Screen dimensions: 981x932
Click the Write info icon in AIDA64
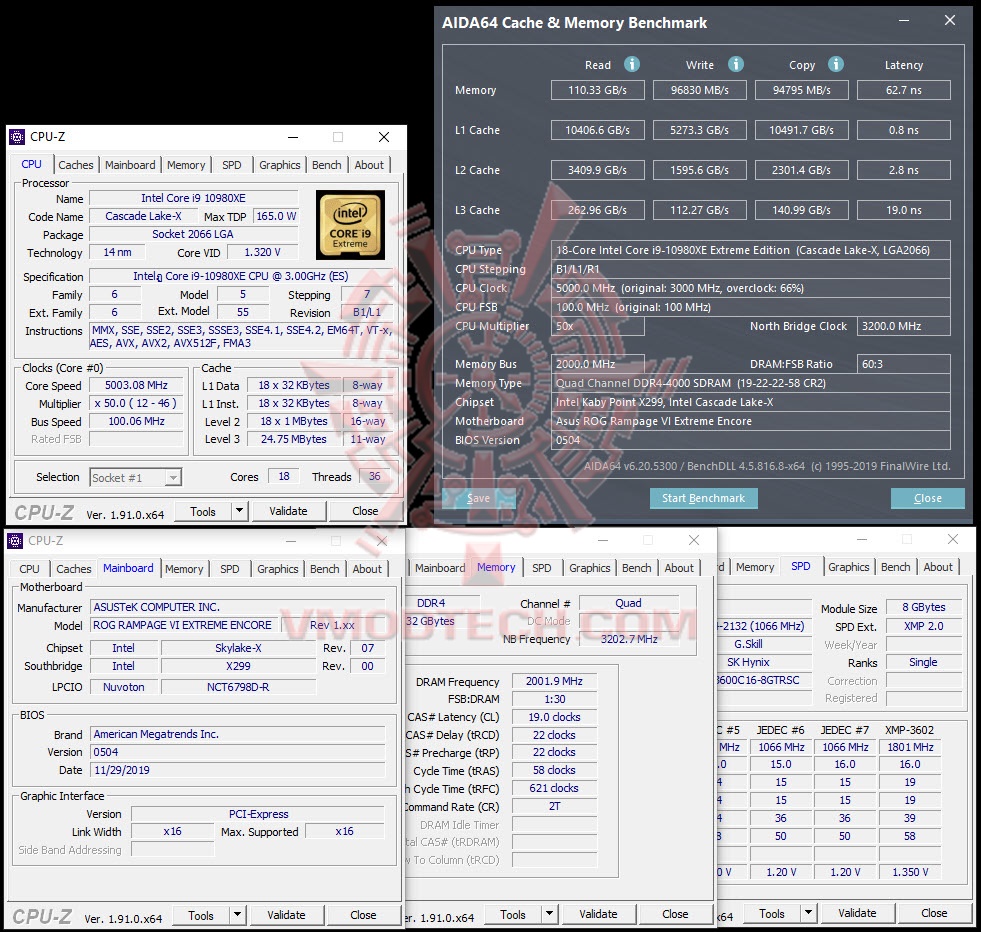pos(736,64)
